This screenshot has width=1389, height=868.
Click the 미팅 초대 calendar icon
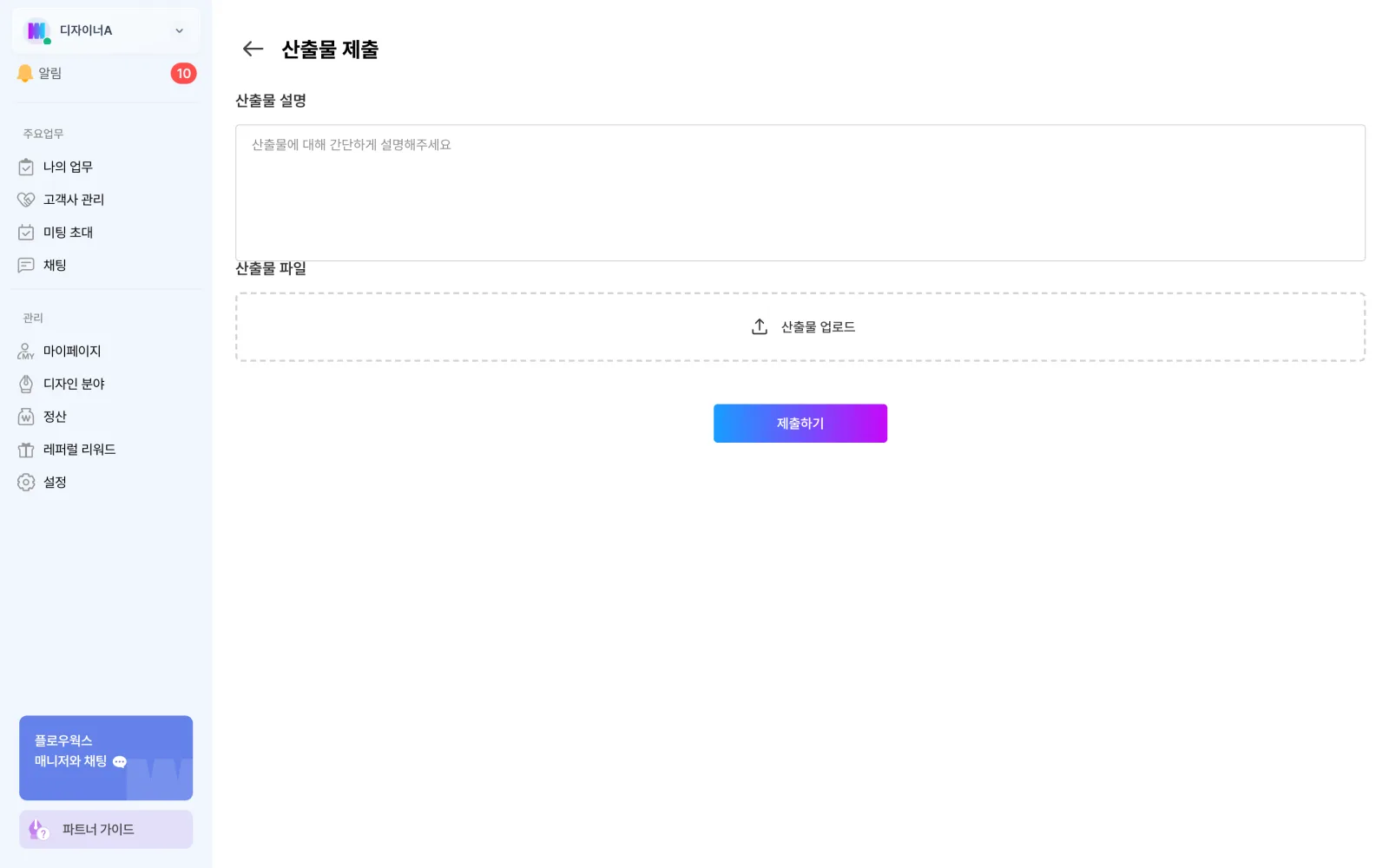[26, 233]
